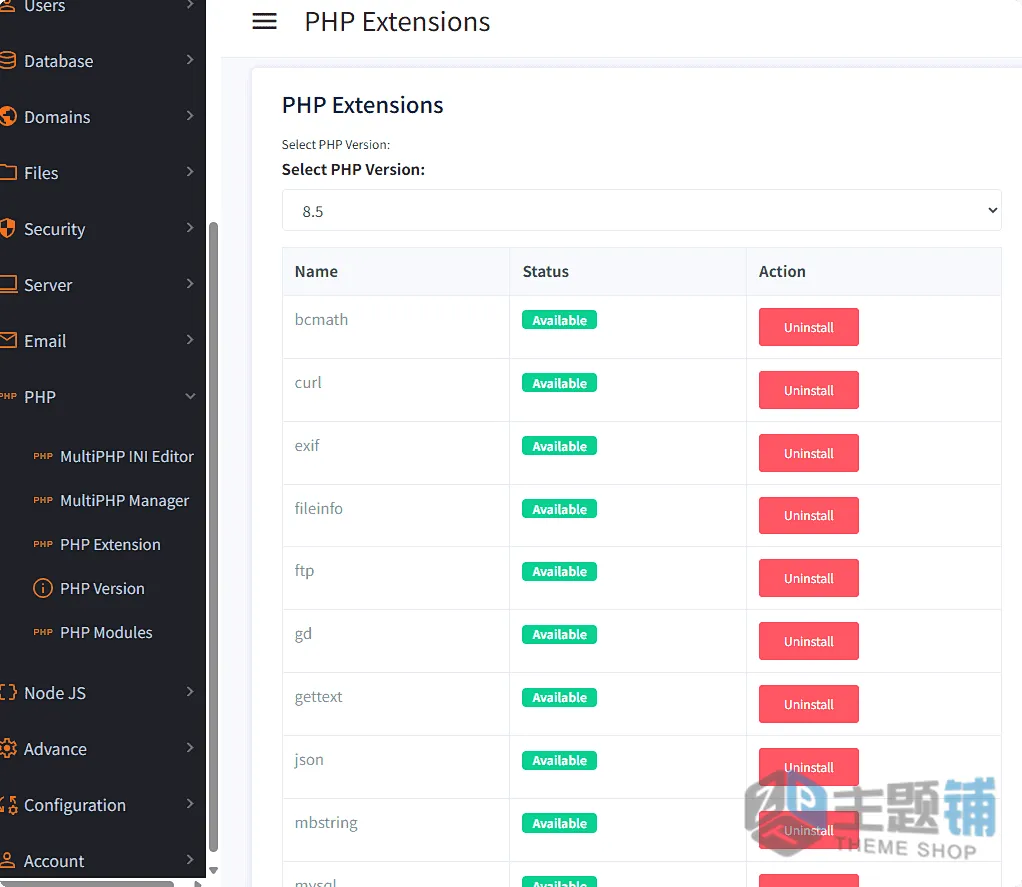This screenshot has width=1022, height=887.
Task: Click the PHP icon next to PHP Modules
Action: tap(43, 632)
